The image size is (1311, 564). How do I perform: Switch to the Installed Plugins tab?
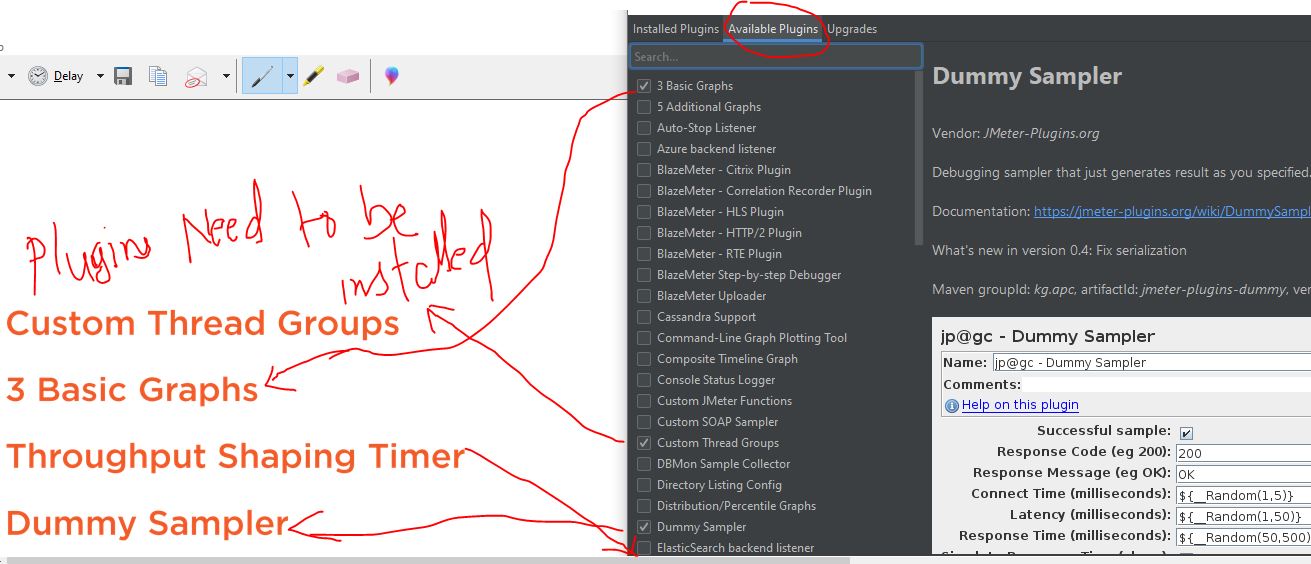[675, 29]
